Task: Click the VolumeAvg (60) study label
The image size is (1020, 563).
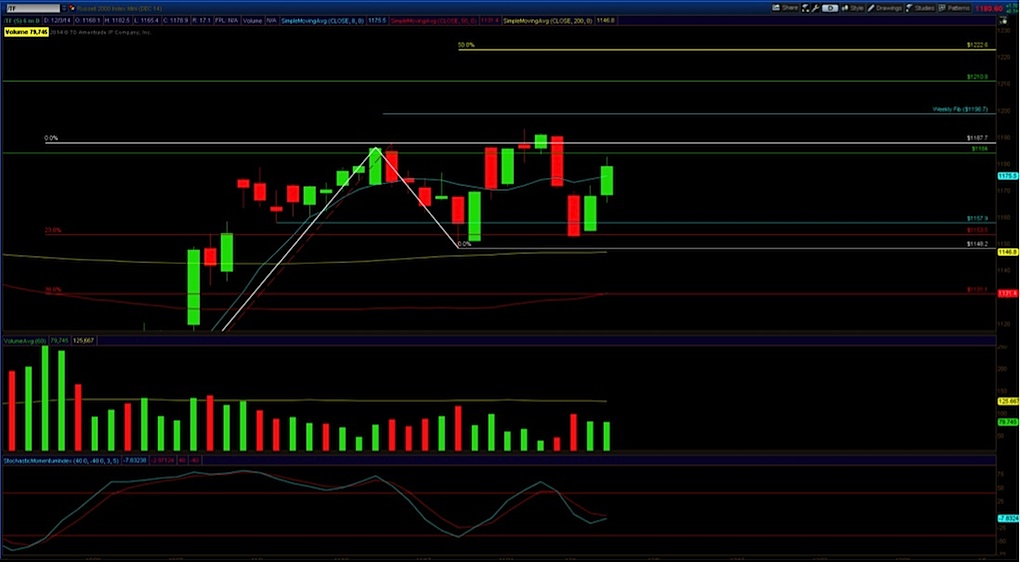Action: pyautogui.click(x=25, y=340)
